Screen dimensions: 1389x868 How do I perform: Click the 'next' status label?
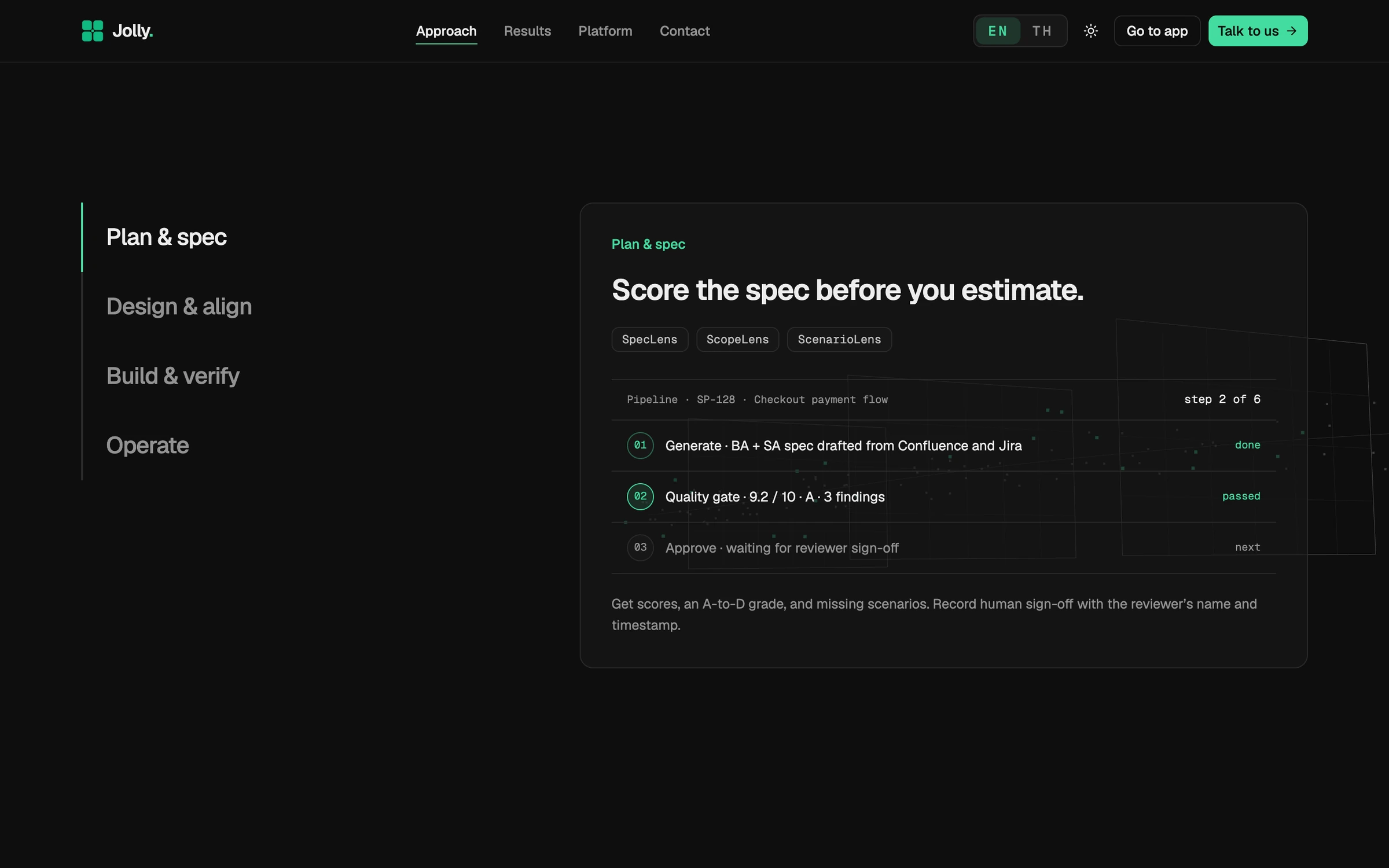click(x=1247, y=547)
